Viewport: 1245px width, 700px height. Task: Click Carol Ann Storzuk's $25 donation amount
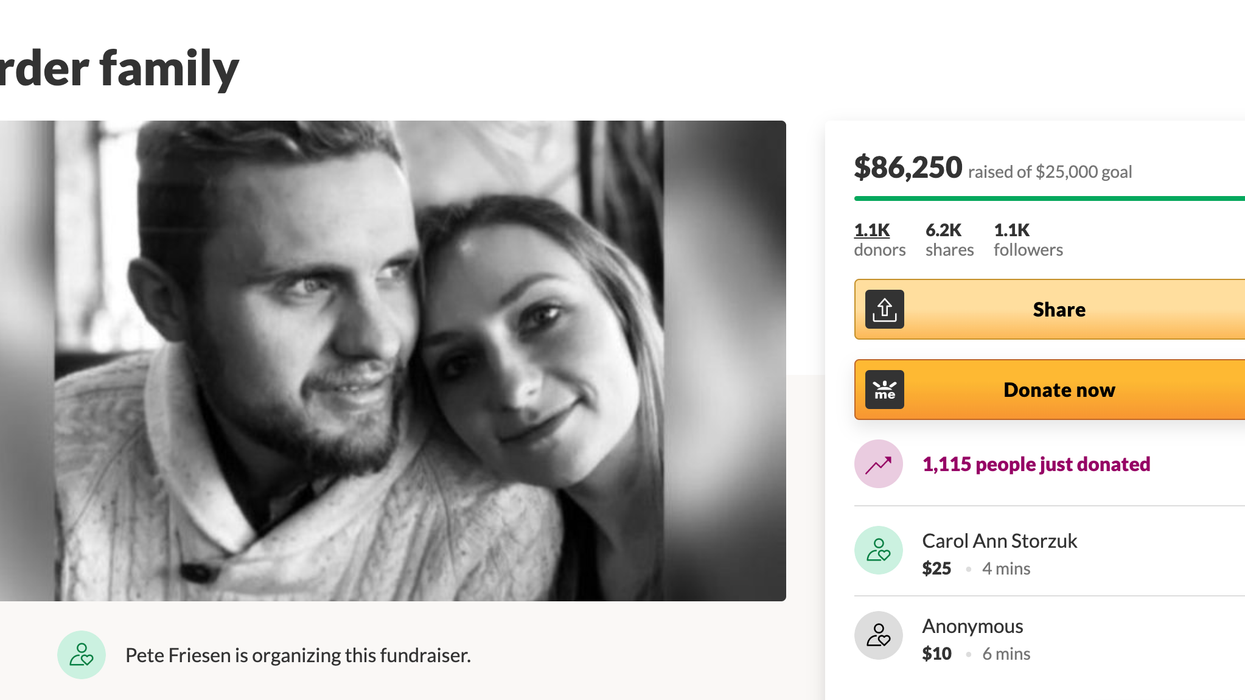(936, 568)
